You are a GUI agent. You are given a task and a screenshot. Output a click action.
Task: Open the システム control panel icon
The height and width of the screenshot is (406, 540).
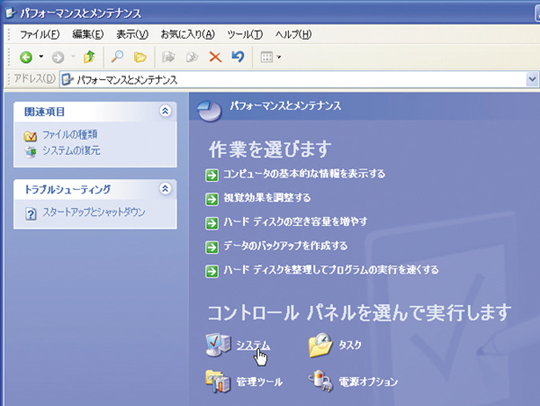[218, 344]
